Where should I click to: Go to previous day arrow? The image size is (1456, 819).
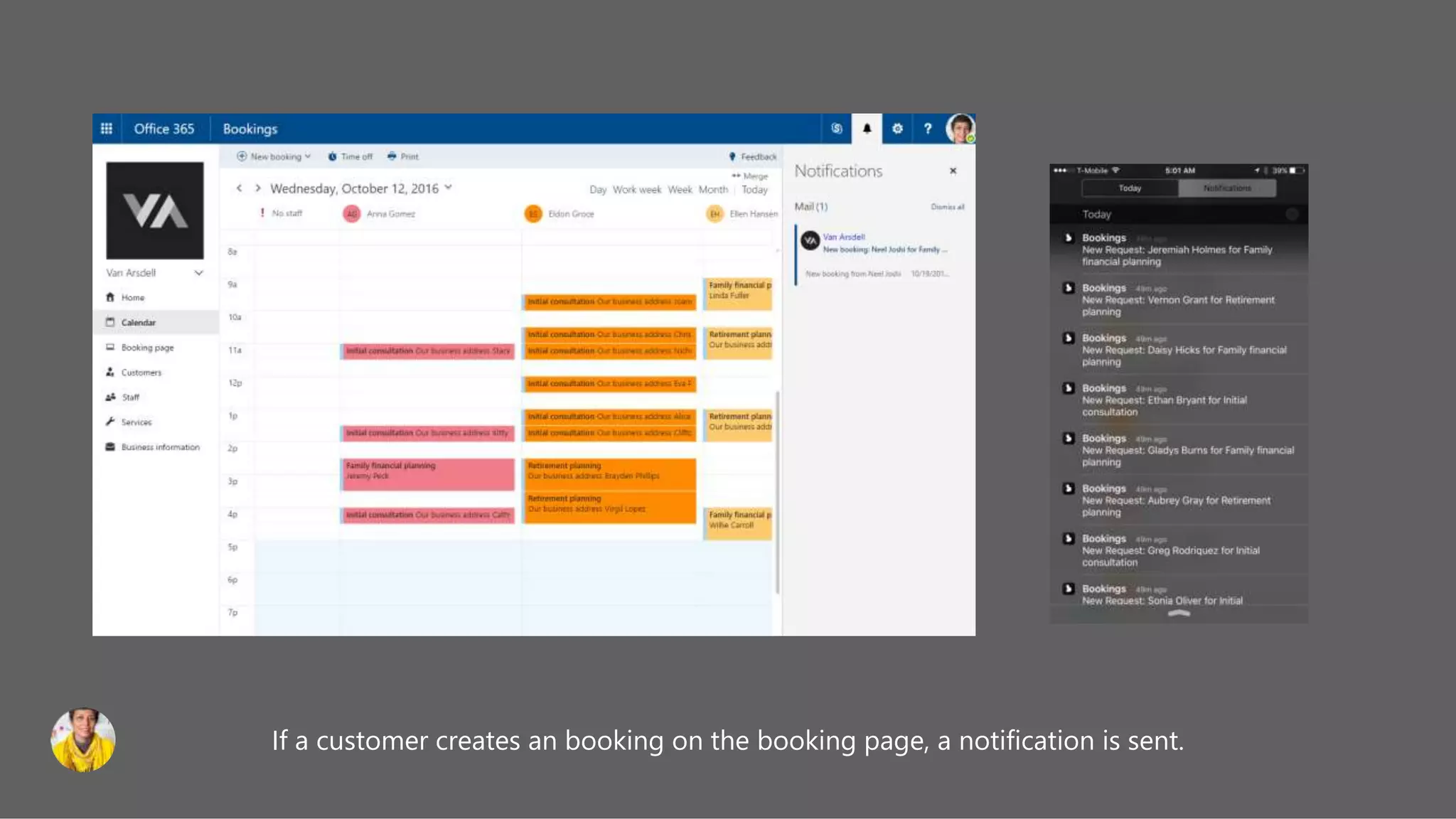click(x=240, y=188)
